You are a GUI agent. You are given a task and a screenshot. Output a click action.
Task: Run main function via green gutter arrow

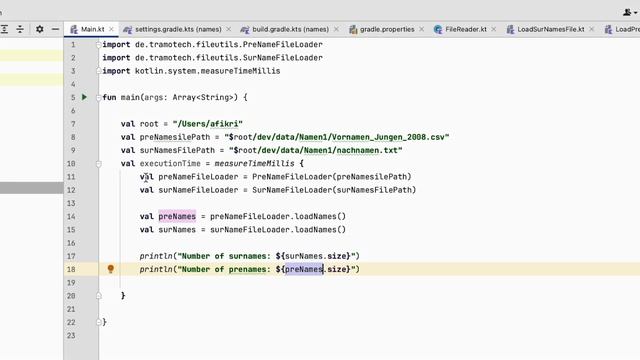[x=84, y=97]
